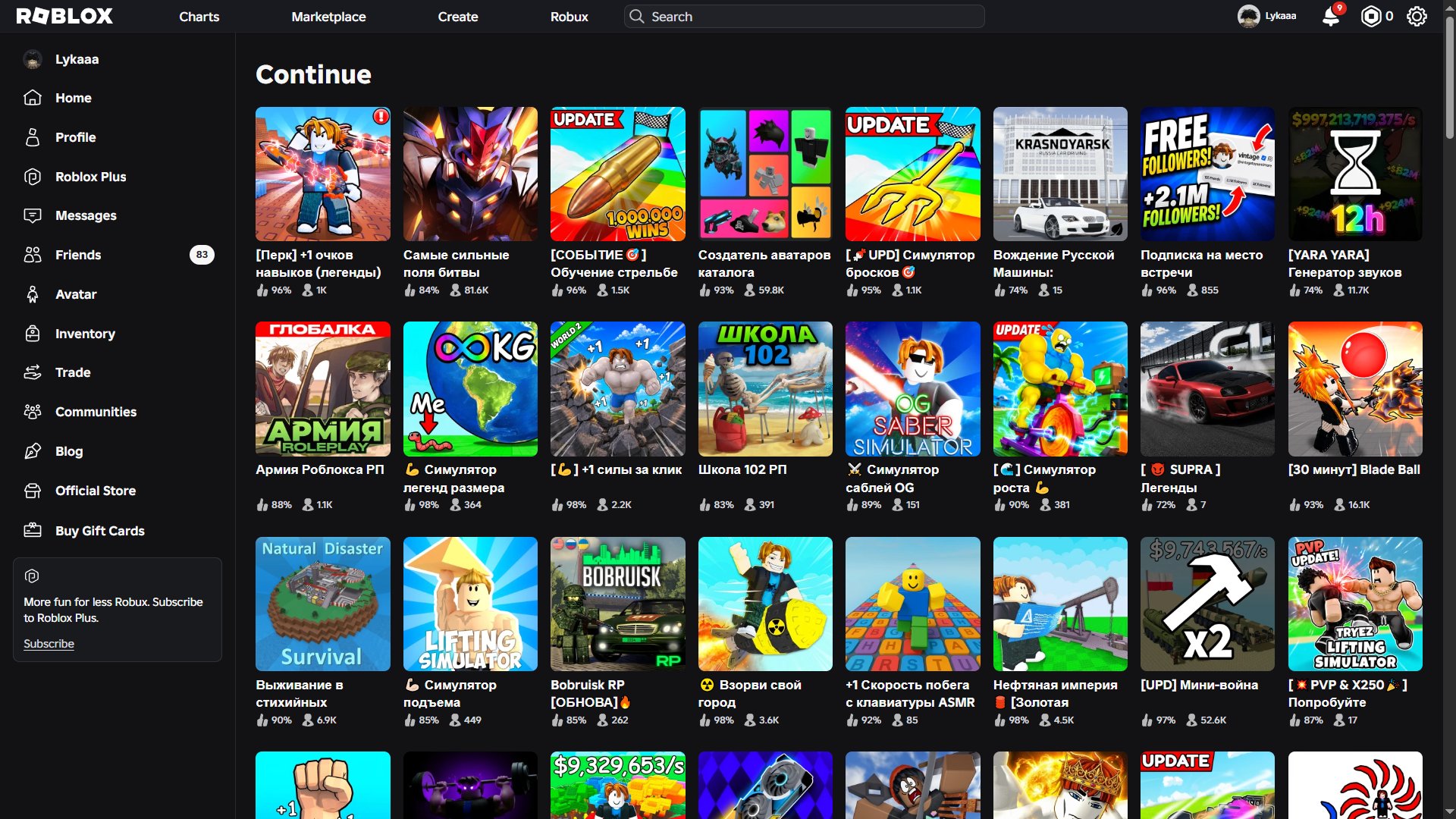Click the Official Store icon in the sidebar

pyautogui.click(x=33, y=491)
